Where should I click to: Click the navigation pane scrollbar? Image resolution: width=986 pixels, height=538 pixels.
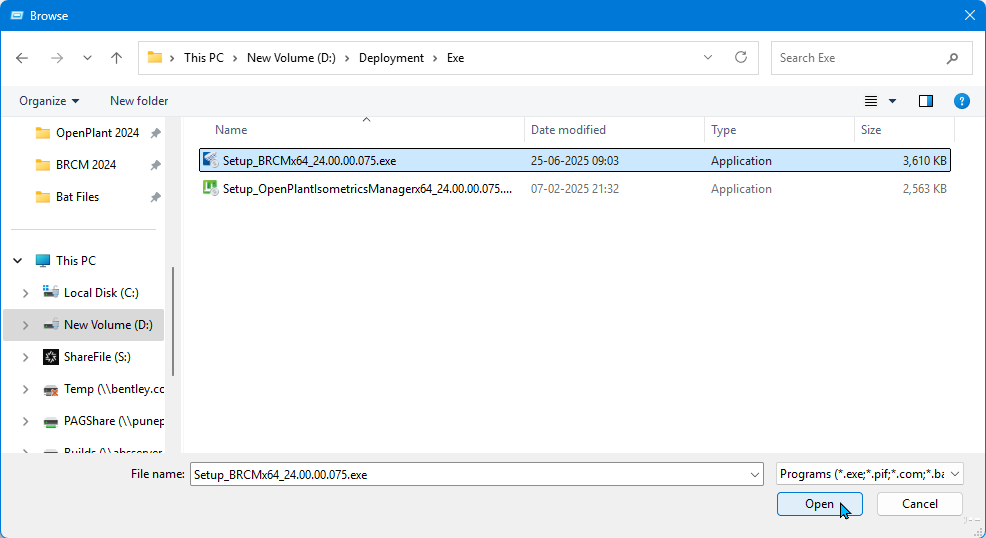[x=173, y=322]
